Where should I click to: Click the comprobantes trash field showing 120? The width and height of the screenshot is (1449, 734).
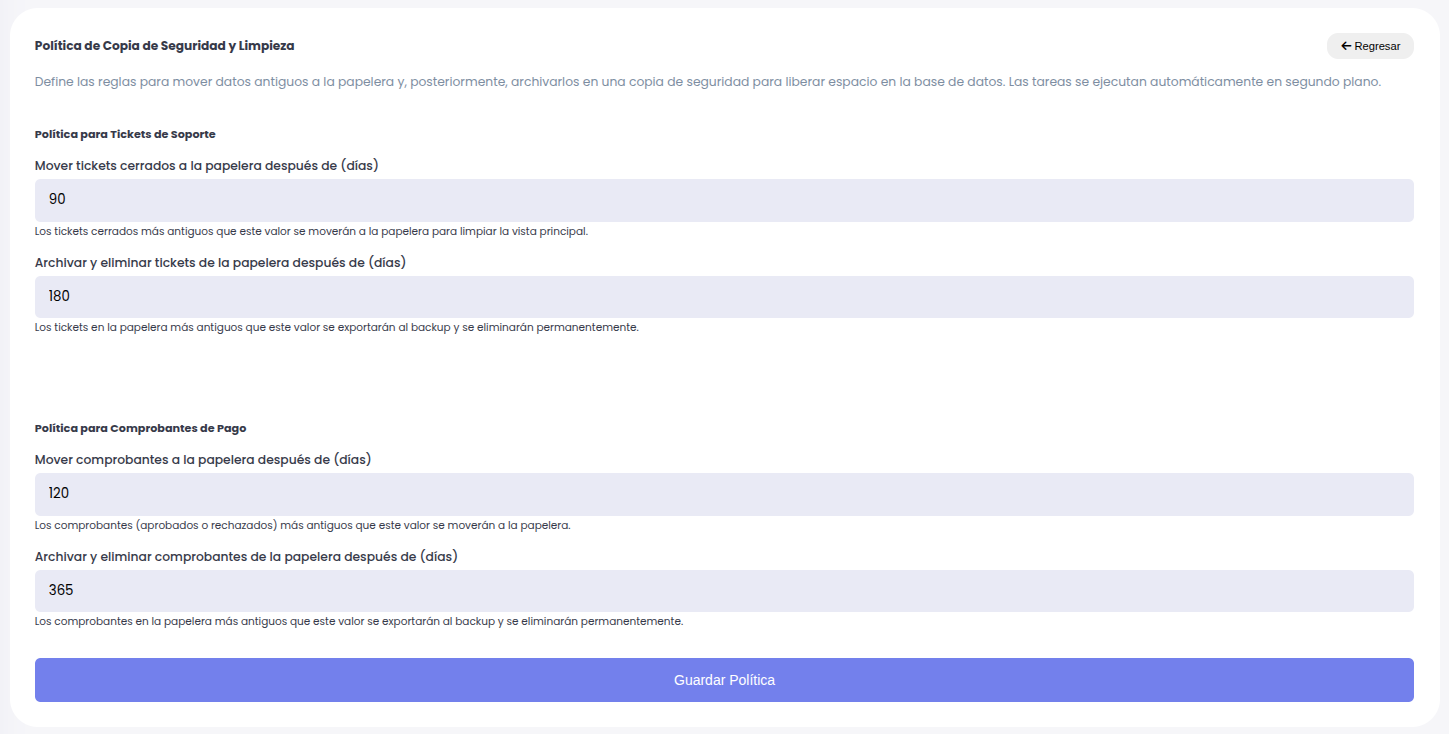tap(724, 494)
